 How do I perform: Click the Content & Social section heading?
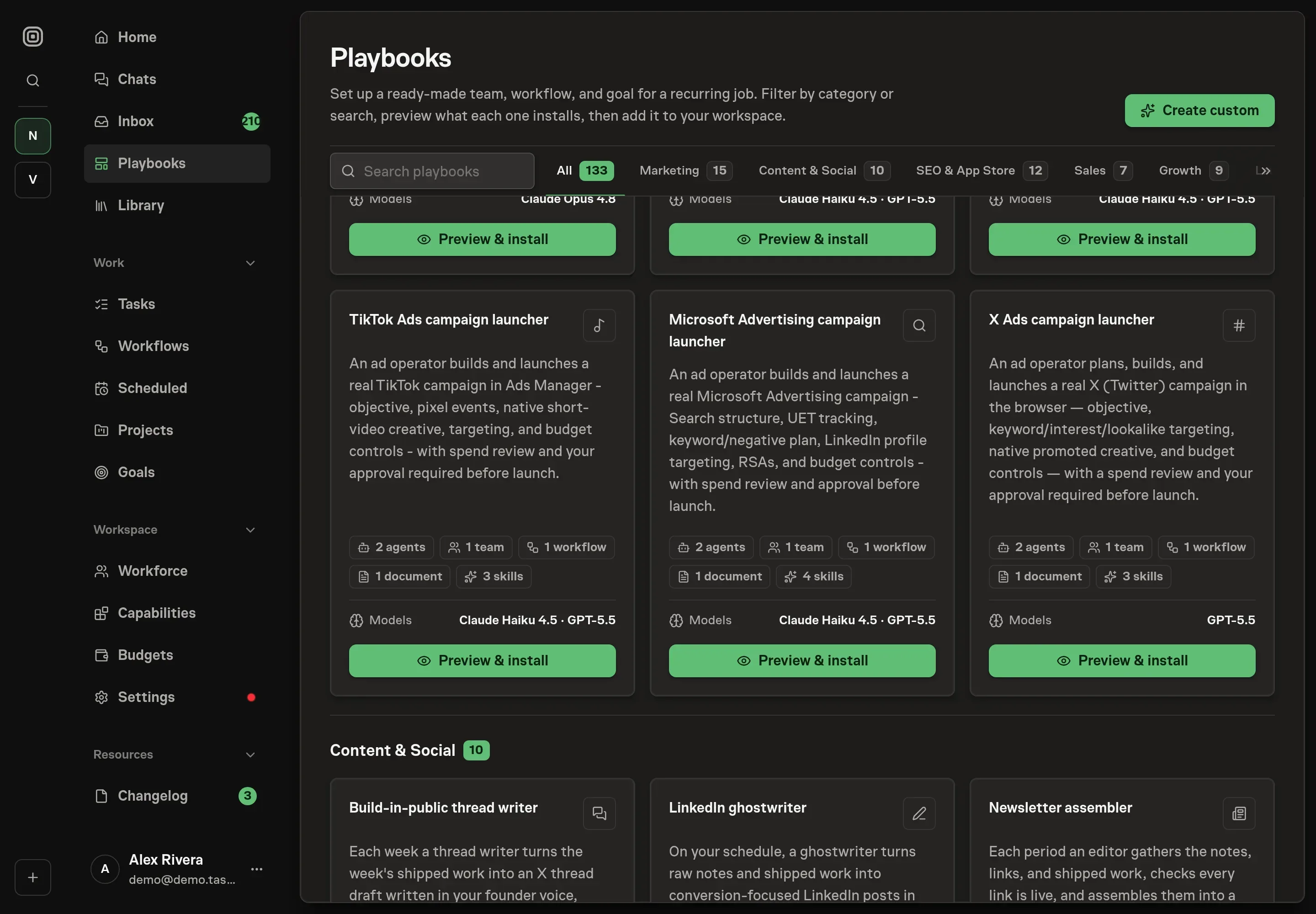point(392,750)
